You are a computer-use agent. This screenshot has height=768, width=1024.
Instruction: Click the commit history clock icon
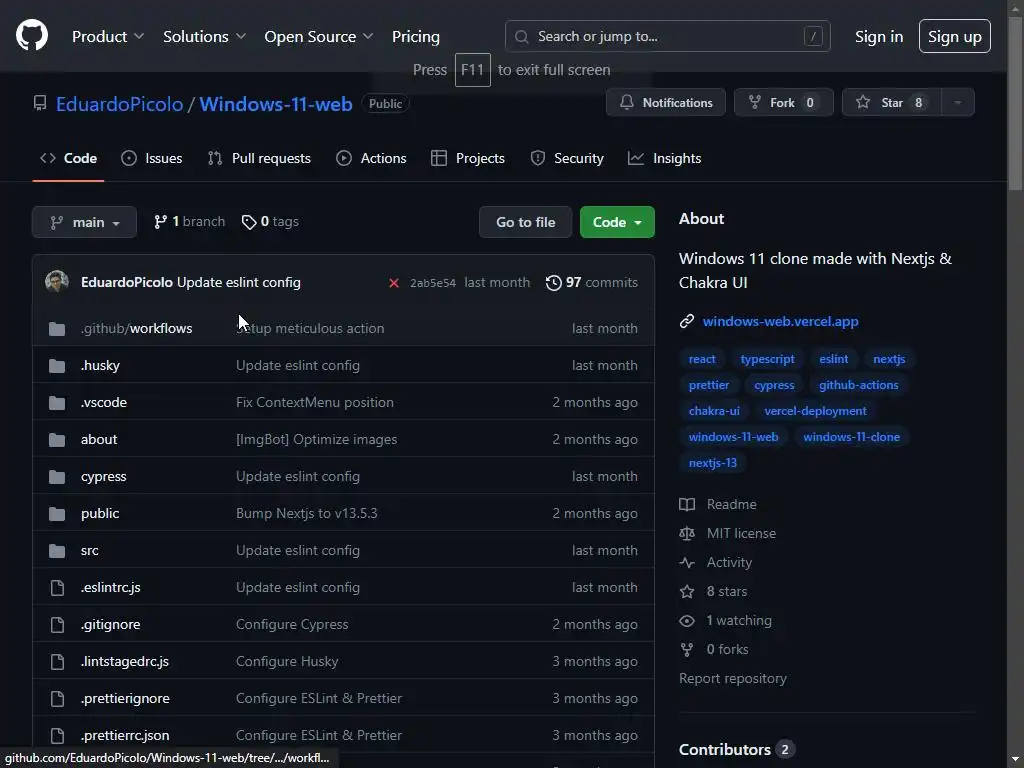tap(553, 283)
